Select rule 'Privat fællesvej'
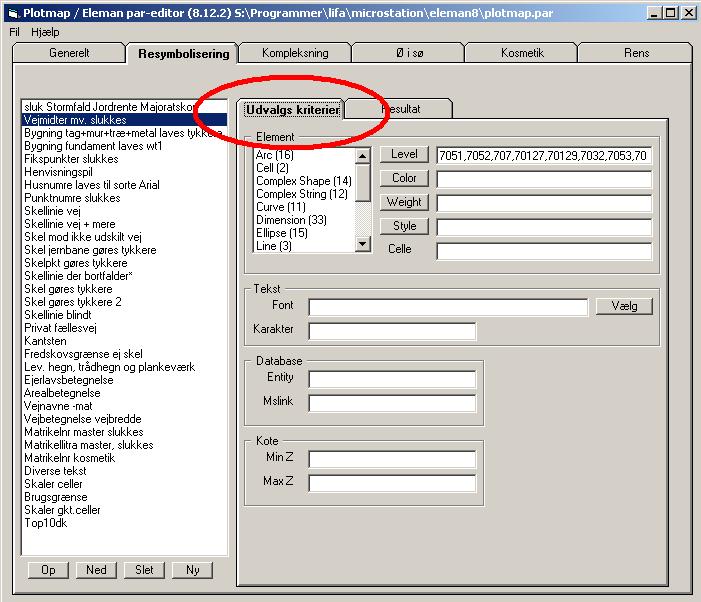Screen dimensions: 701x602 tap(124, 328)
